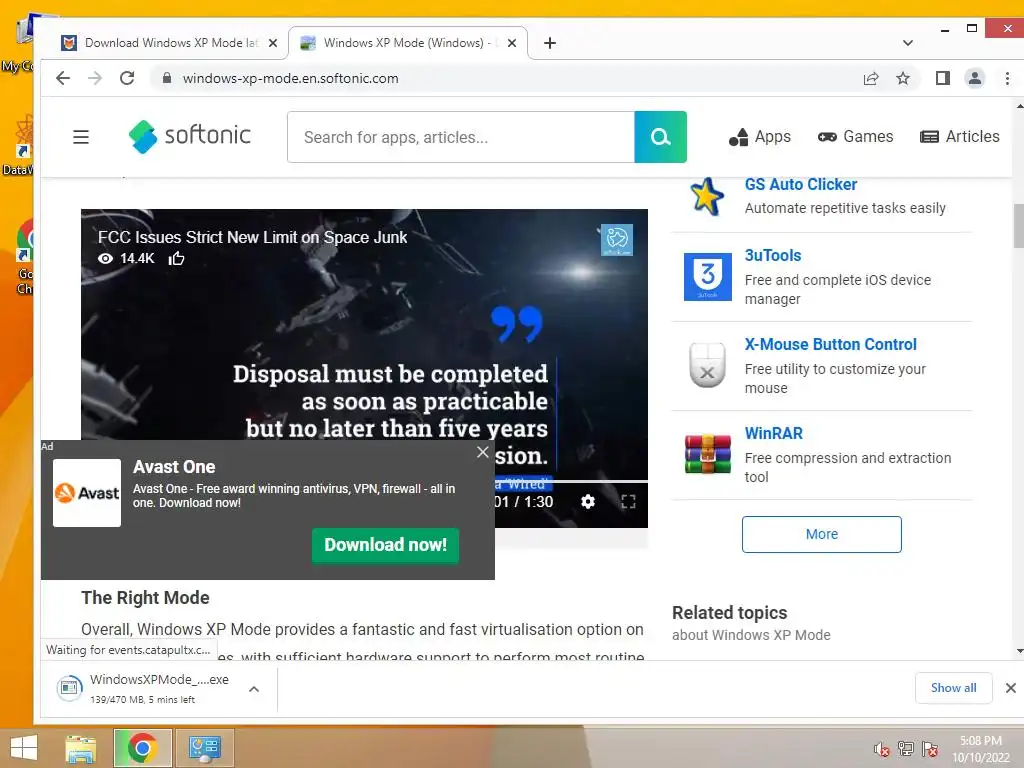Screen dimensions: 1024x768
Task: Click 'Automate repetitive tasks easily' description
Action: click(844, 208)
